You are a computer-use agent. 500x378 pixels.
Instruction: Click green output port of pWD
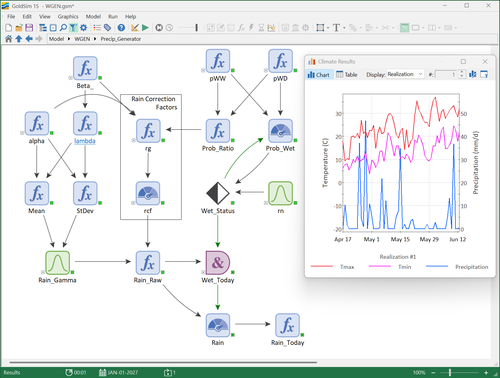tap(295, 71)
